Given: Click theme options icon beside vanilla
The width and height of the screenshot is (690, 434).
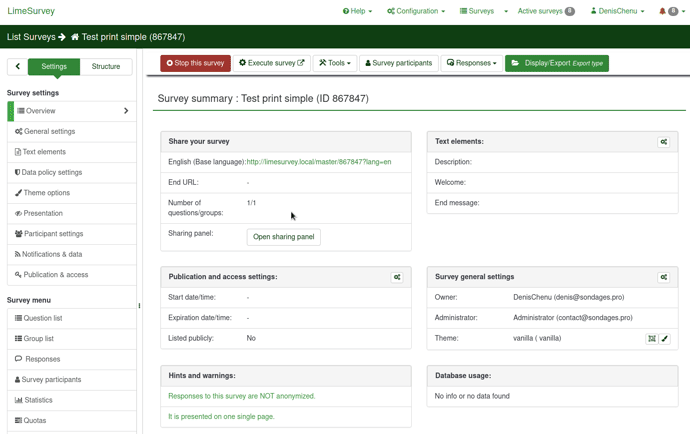Looking at the screenshot, I should (651, 339).
